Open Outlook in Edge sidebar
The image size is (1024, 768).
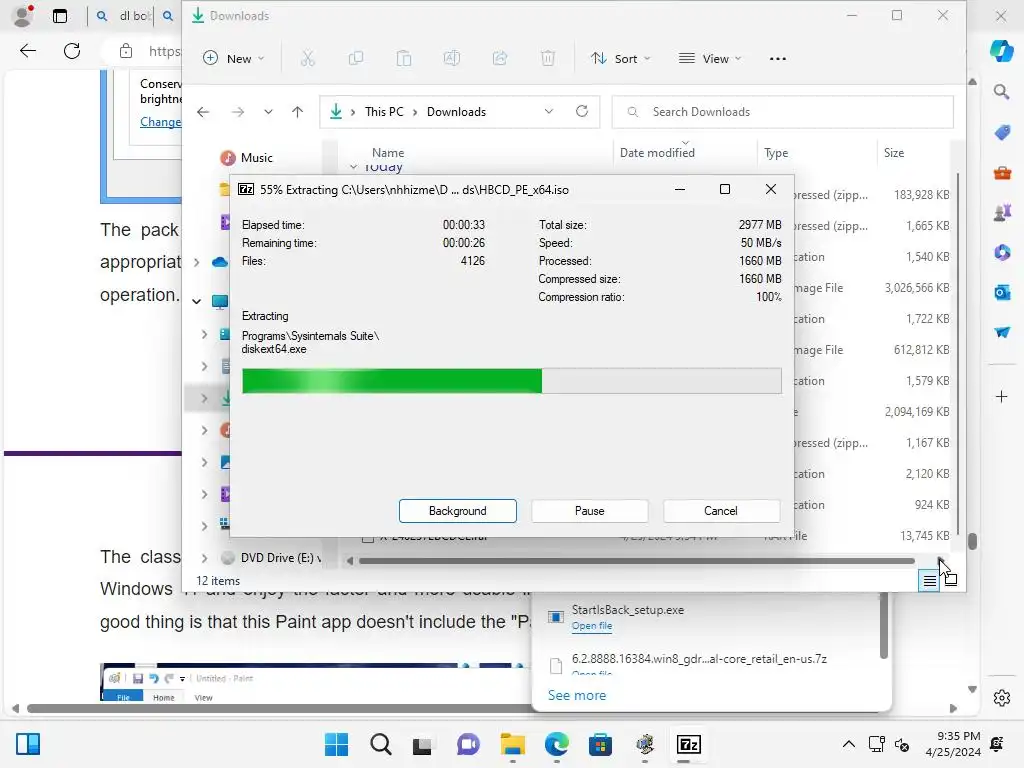point(1002,292)
